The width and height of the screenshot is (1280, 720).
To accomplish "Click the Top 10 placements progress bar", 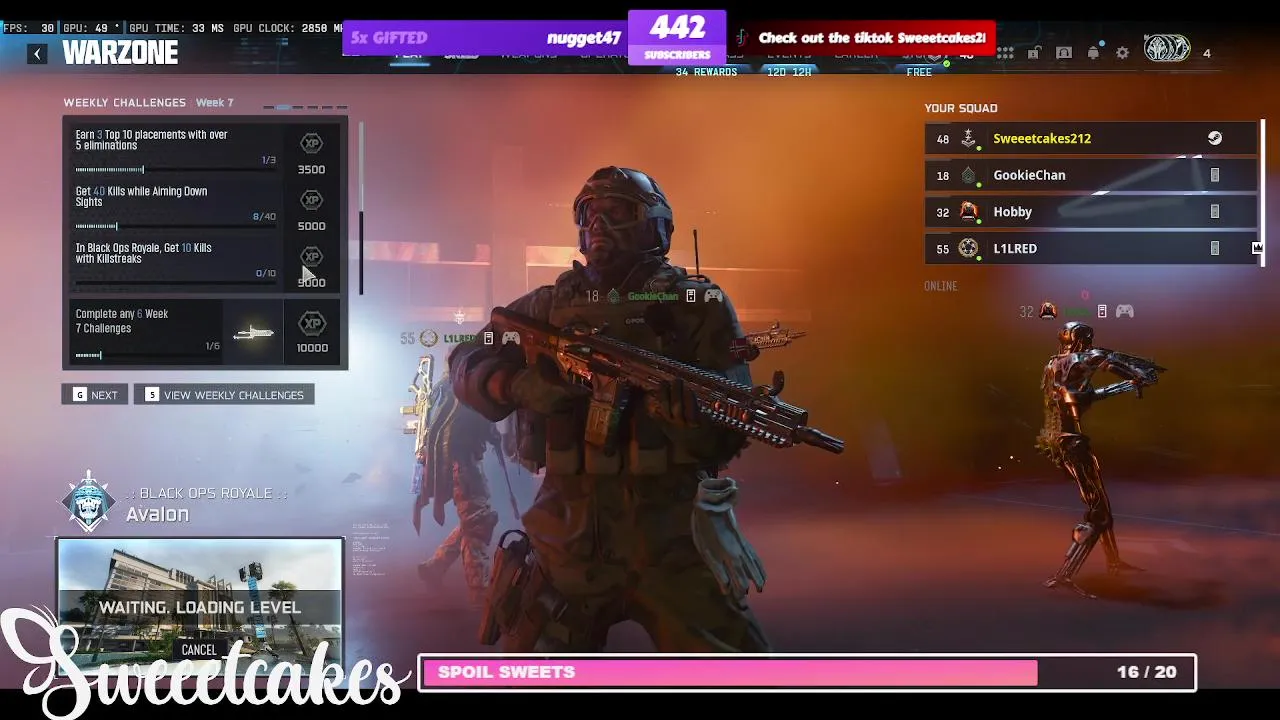I will tap(175, 170).
